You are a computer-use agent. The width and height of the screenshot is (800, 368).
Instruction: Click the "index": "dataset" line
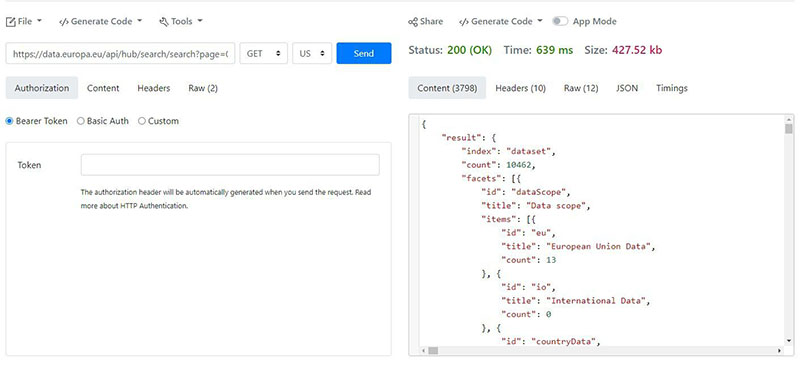(x=508, y=151)
